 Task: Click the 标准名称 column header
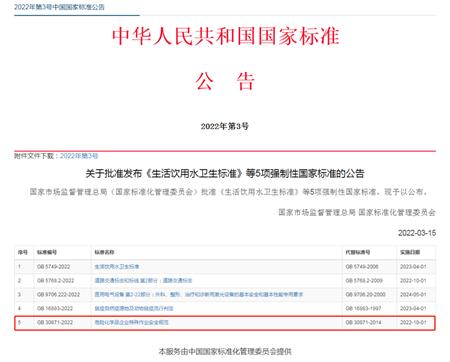click(104, 252)
